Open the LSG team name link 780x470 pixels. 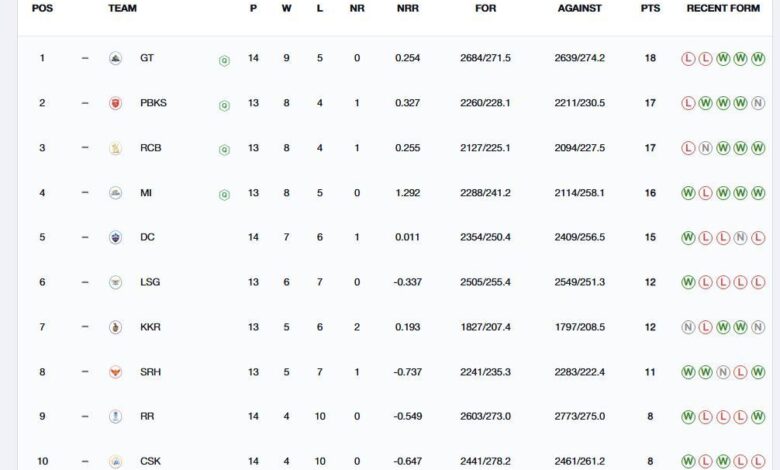[150, 282]
